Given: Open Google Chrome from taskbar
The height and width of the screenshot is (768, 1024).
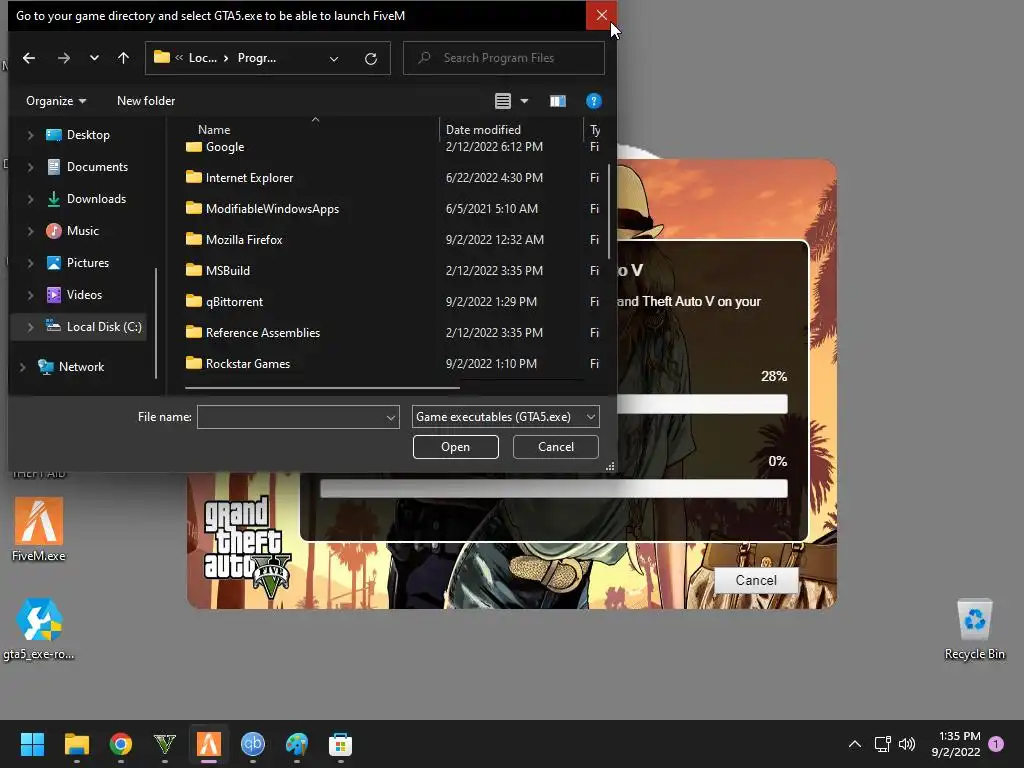Looking at the screenshot, I should click(121, 744).
